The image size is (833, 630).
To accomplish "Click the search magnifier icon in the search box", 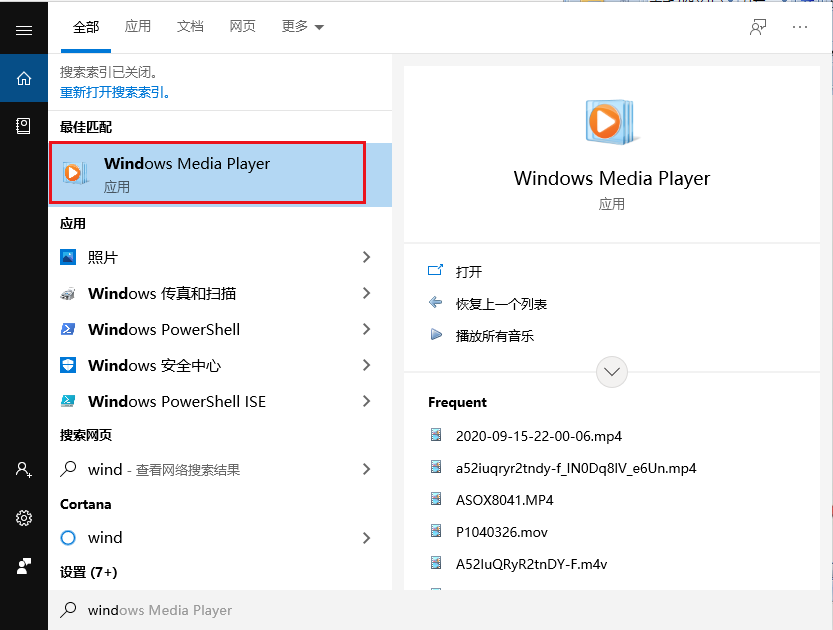I will 69,609.
